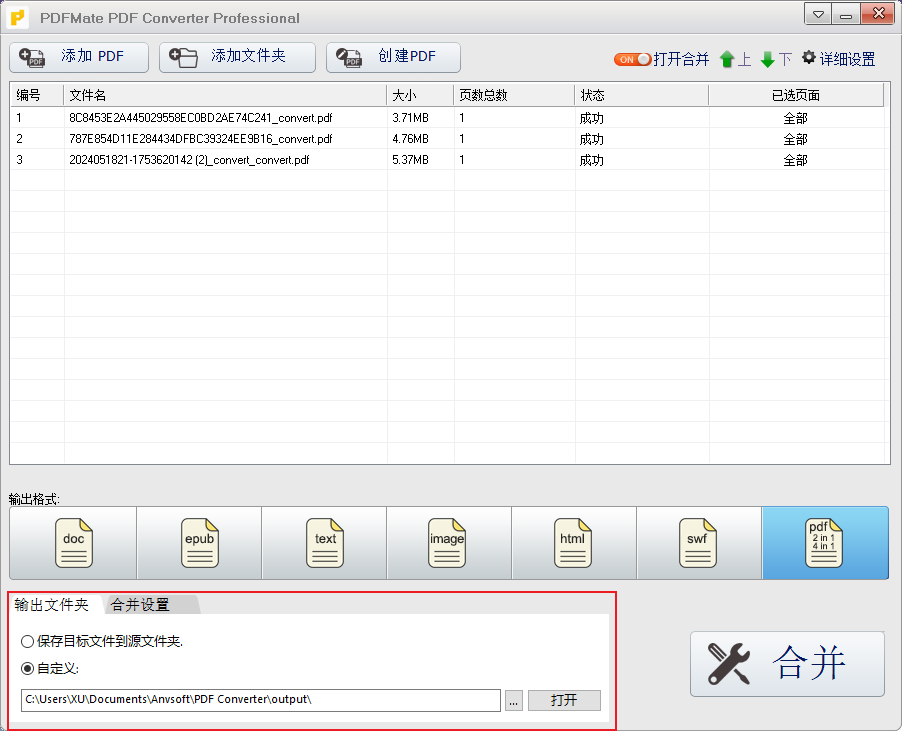Minimize the PDFMate window
The image size is (902, 731).
pyautogui.click(x=846, y=14)
